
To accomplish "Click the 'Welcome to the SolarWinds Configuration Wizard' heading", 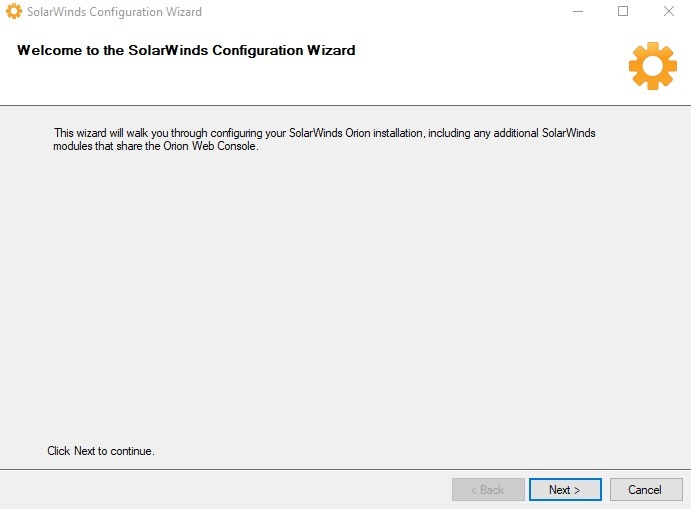I will coord(186,50).
